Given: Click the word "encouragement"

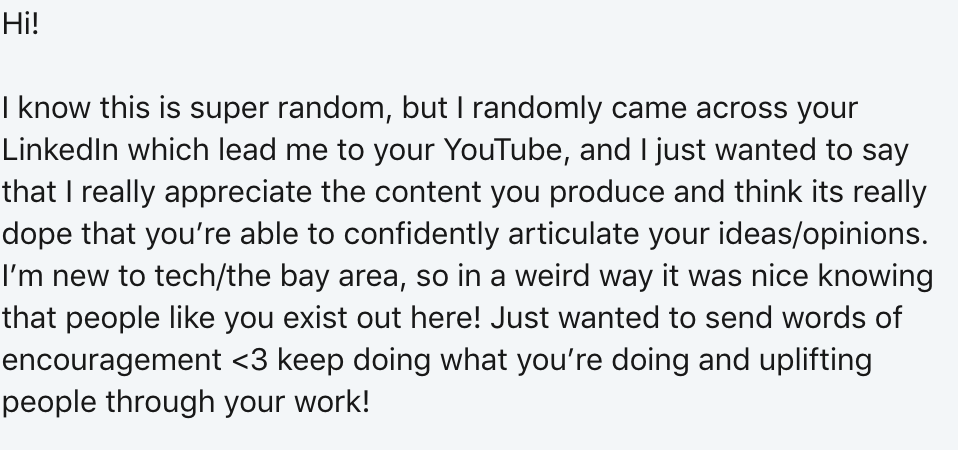Looking at the screenshot, I should (112, 361).
